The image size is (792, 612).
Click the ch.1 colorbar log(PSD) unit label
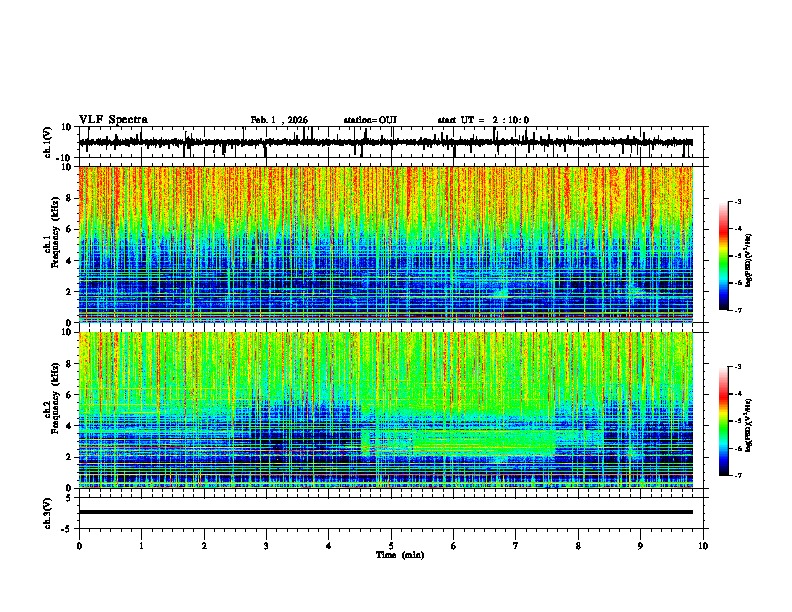[x=748, y=261]
